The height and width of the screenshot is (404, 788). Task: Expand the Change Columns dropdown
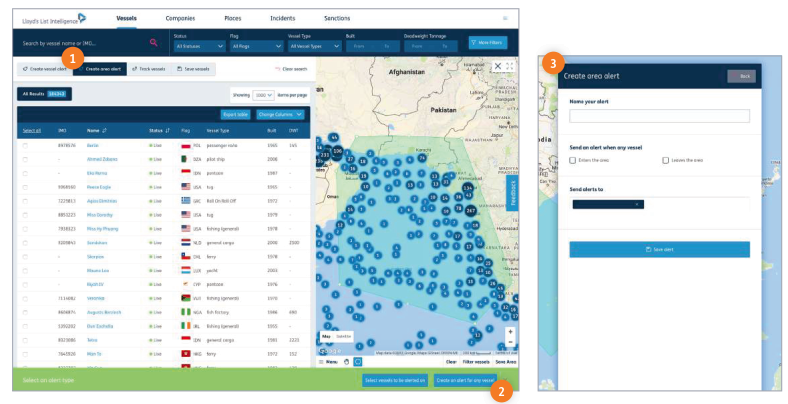coord(280,115)
